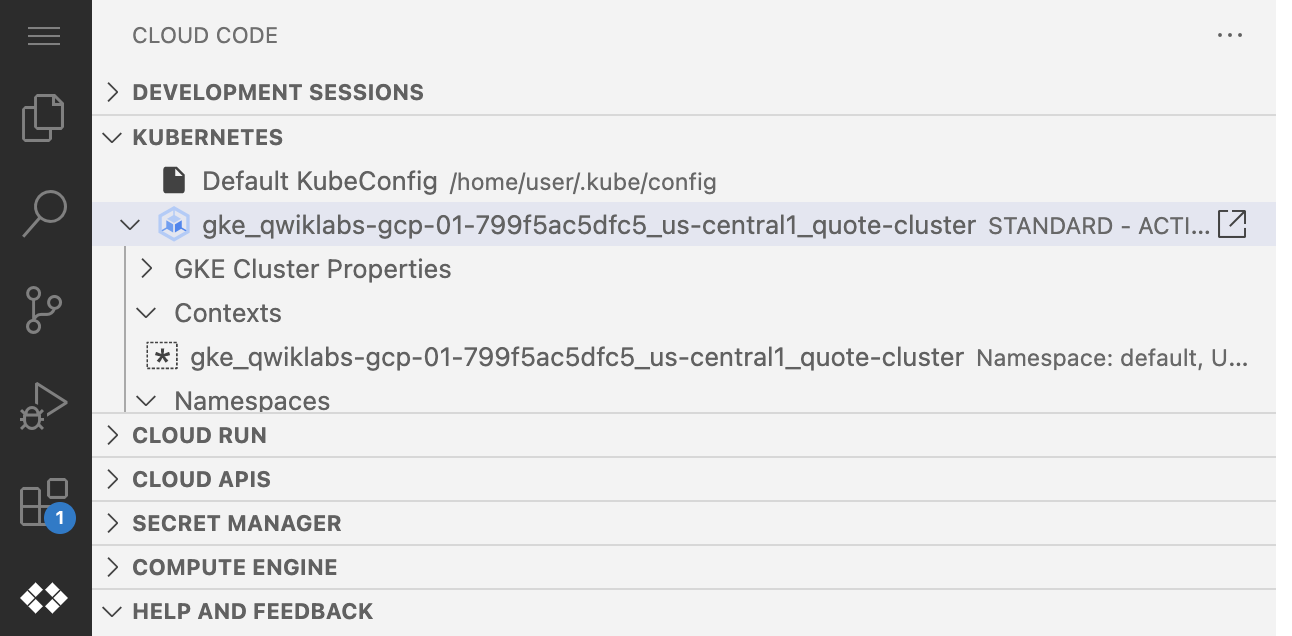Open the Extensions view
The height and width of the screenshot is (636, 1292).
click(44, 503)
